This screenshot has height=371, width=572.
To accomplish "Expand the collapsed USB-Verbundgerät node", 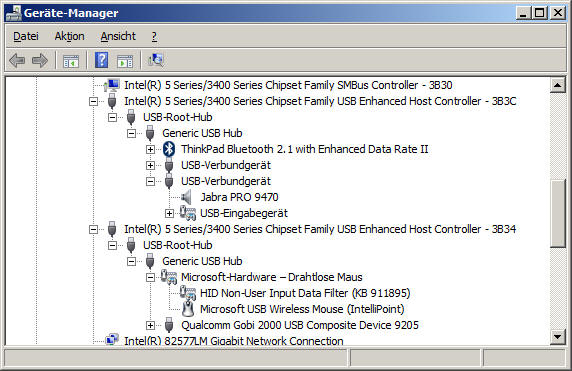I will [150, 166].
